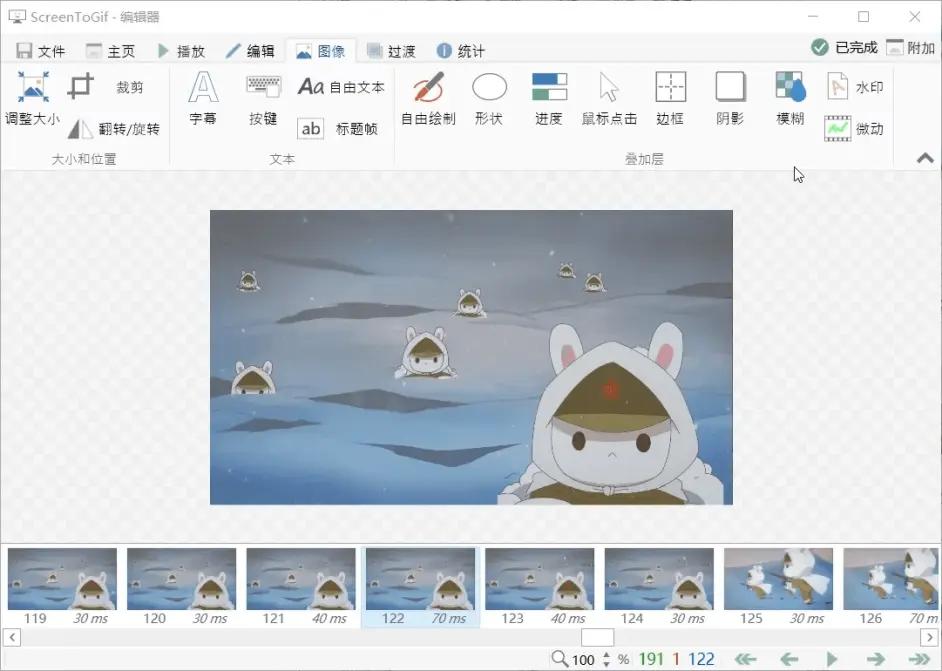Add a 标题帧 title frame
The width and height of the screenshot is (942, 671).
[337, 129]
